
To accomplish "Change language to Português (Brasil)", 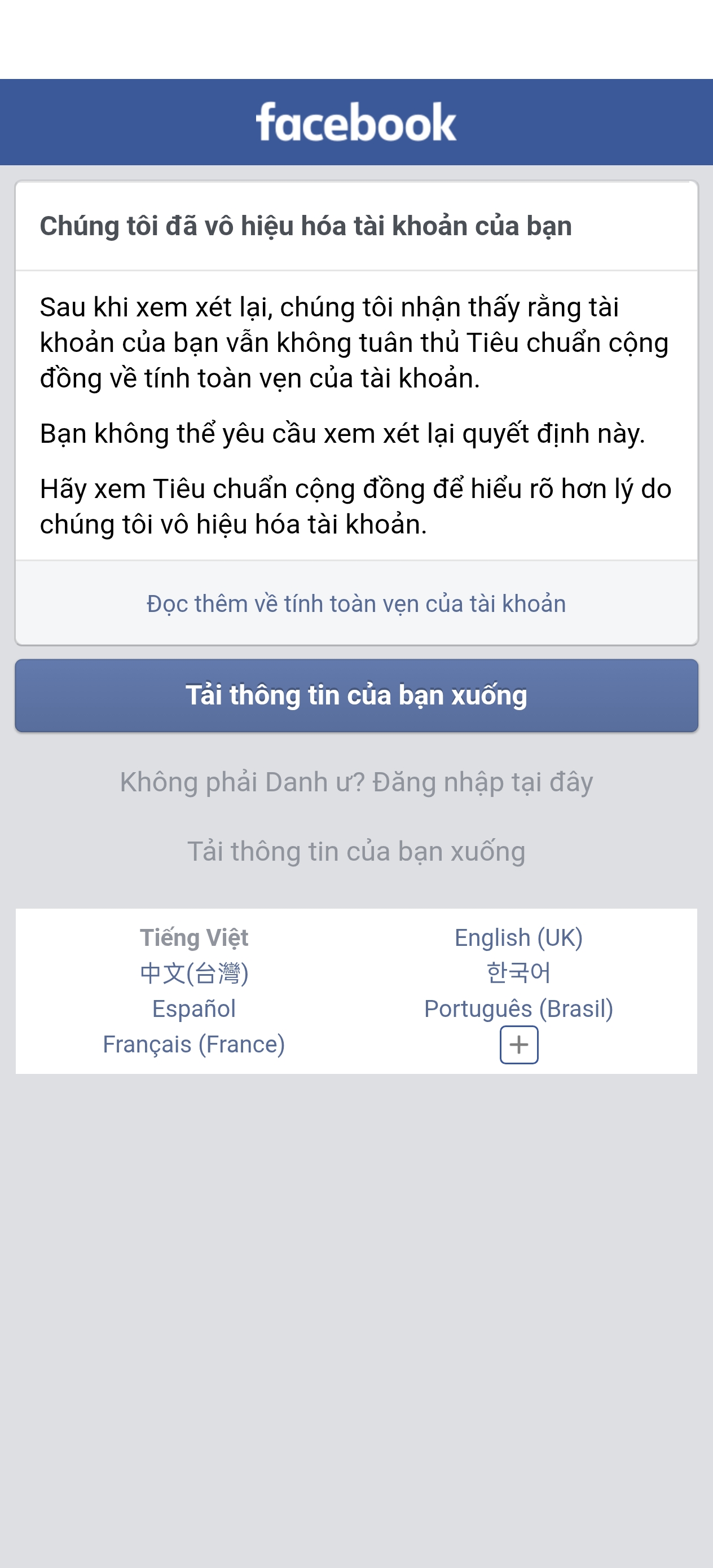I will pos(519,1008).
